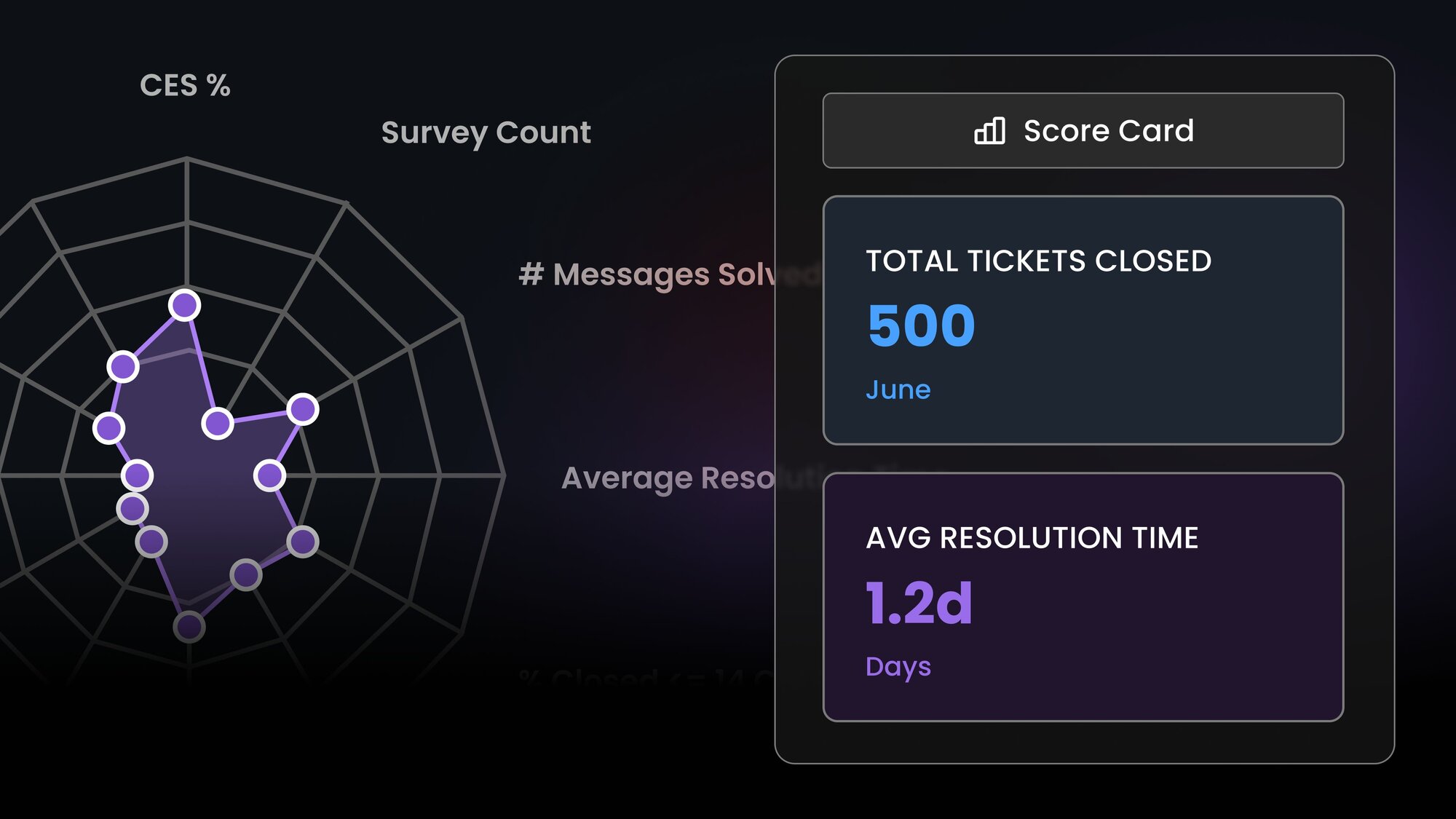Click the leftmost purple radar data point
Viewport: 1456px width, 819px height.
point(108,427)
